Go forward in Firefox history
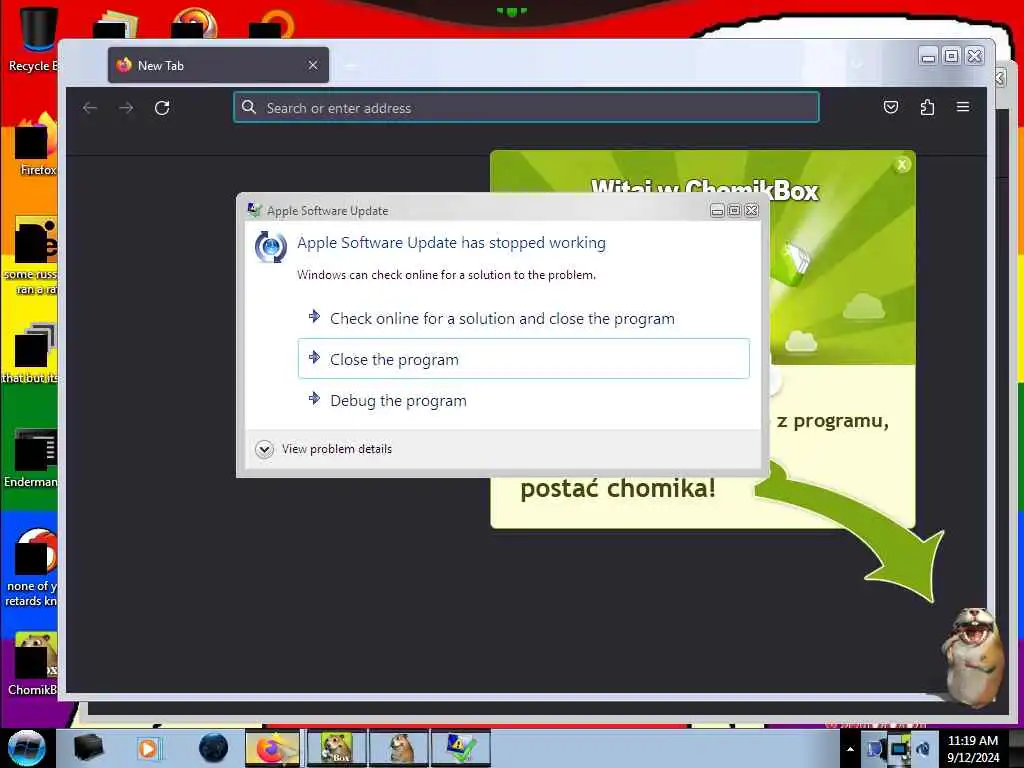The image size is (1024, 768). 126,108
